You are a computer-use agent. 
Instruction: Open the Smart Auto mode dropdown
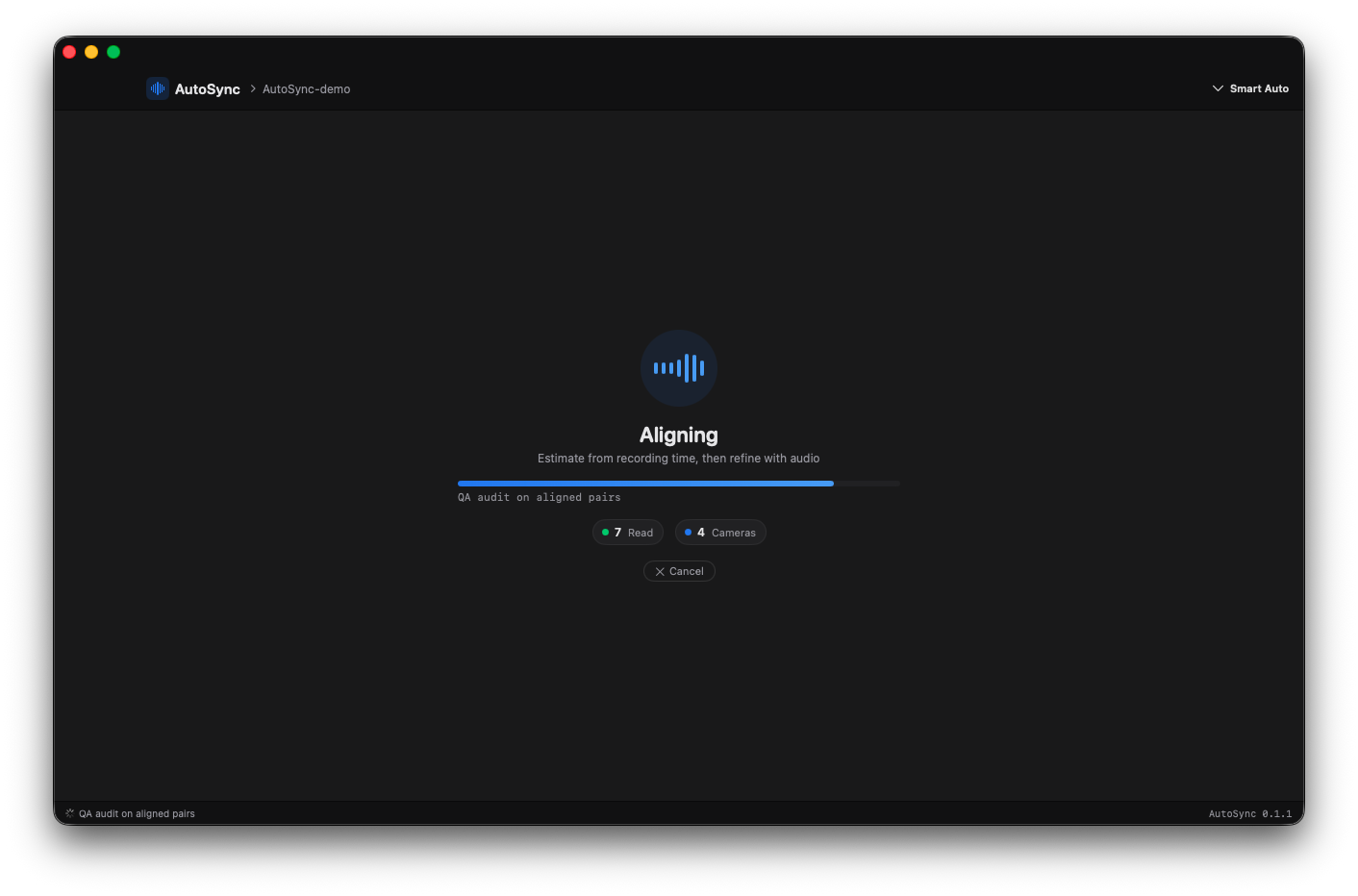1250,88
